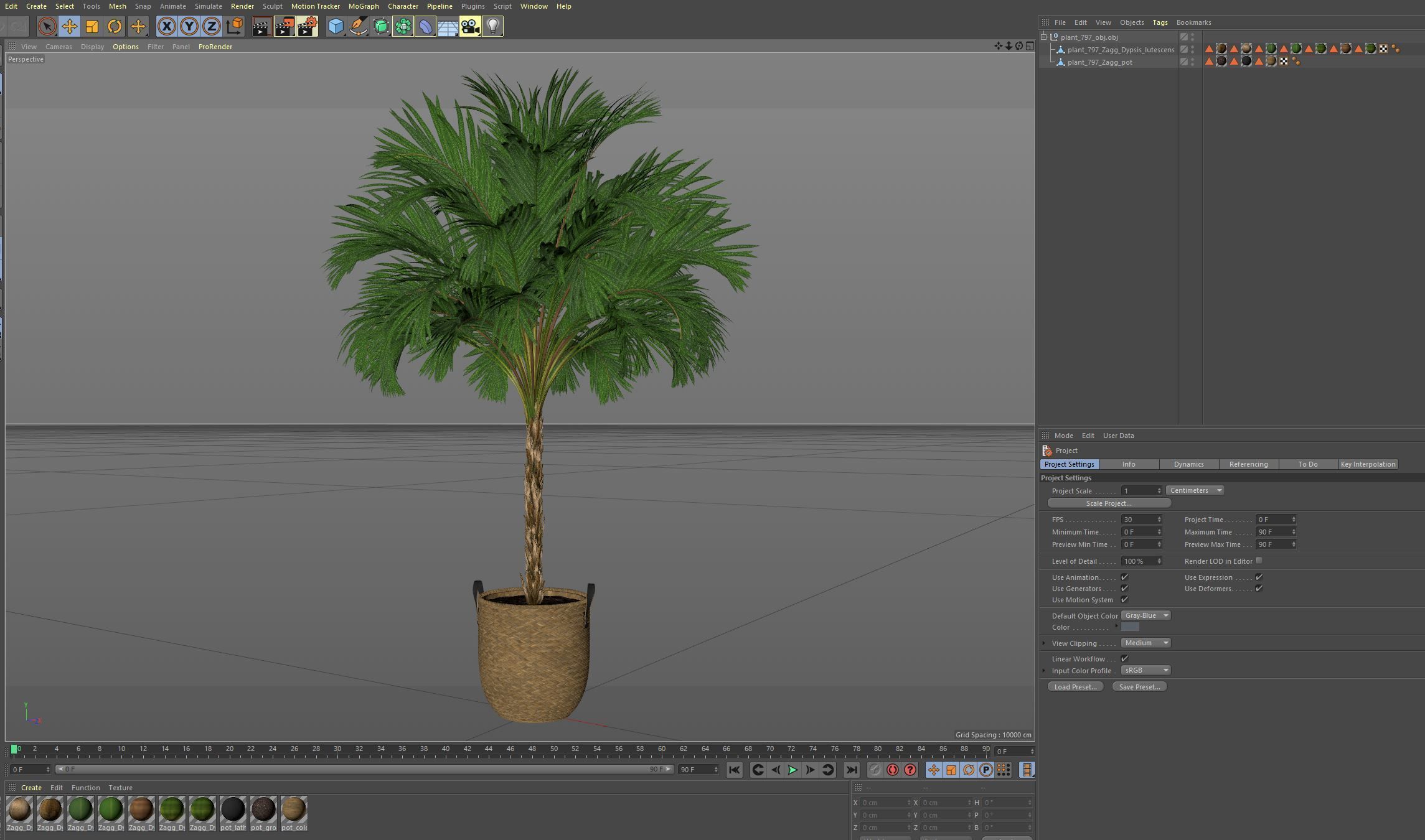The width and height of the screenshot is (1425, 840).
Task: Select the Rotate tool in the toolbar
Action: coord(115,26)
